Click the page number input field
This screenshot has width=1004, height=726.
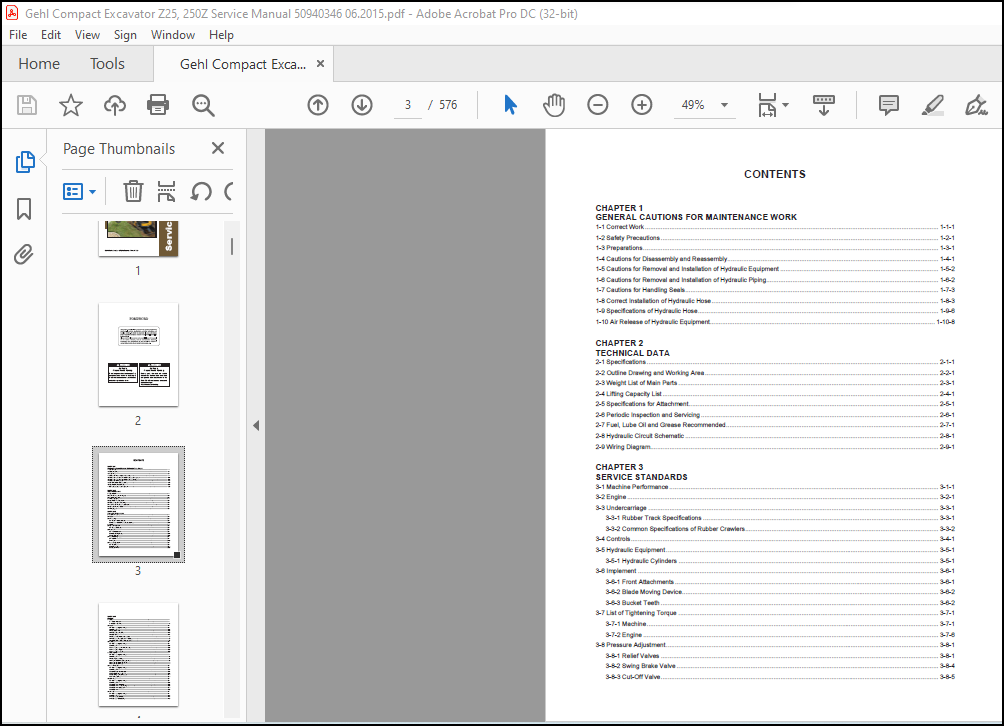pos(408,105)
